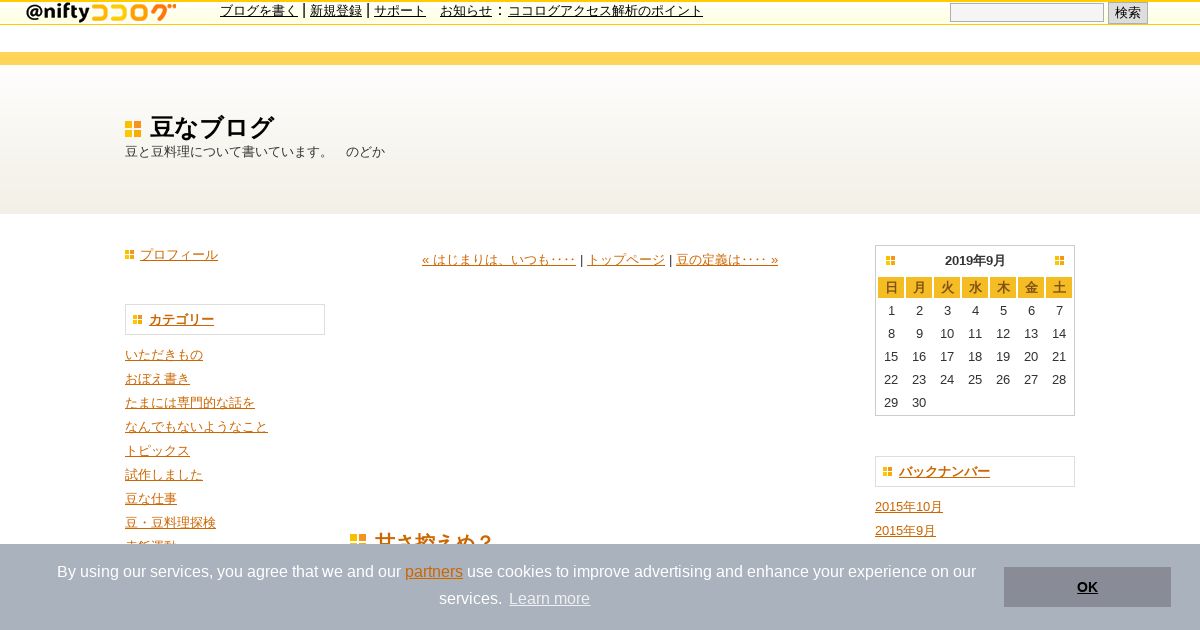The height and width of the screenshot is (630, 1200).
Task: Select category たまには専門的な話を
Action: 190,403
